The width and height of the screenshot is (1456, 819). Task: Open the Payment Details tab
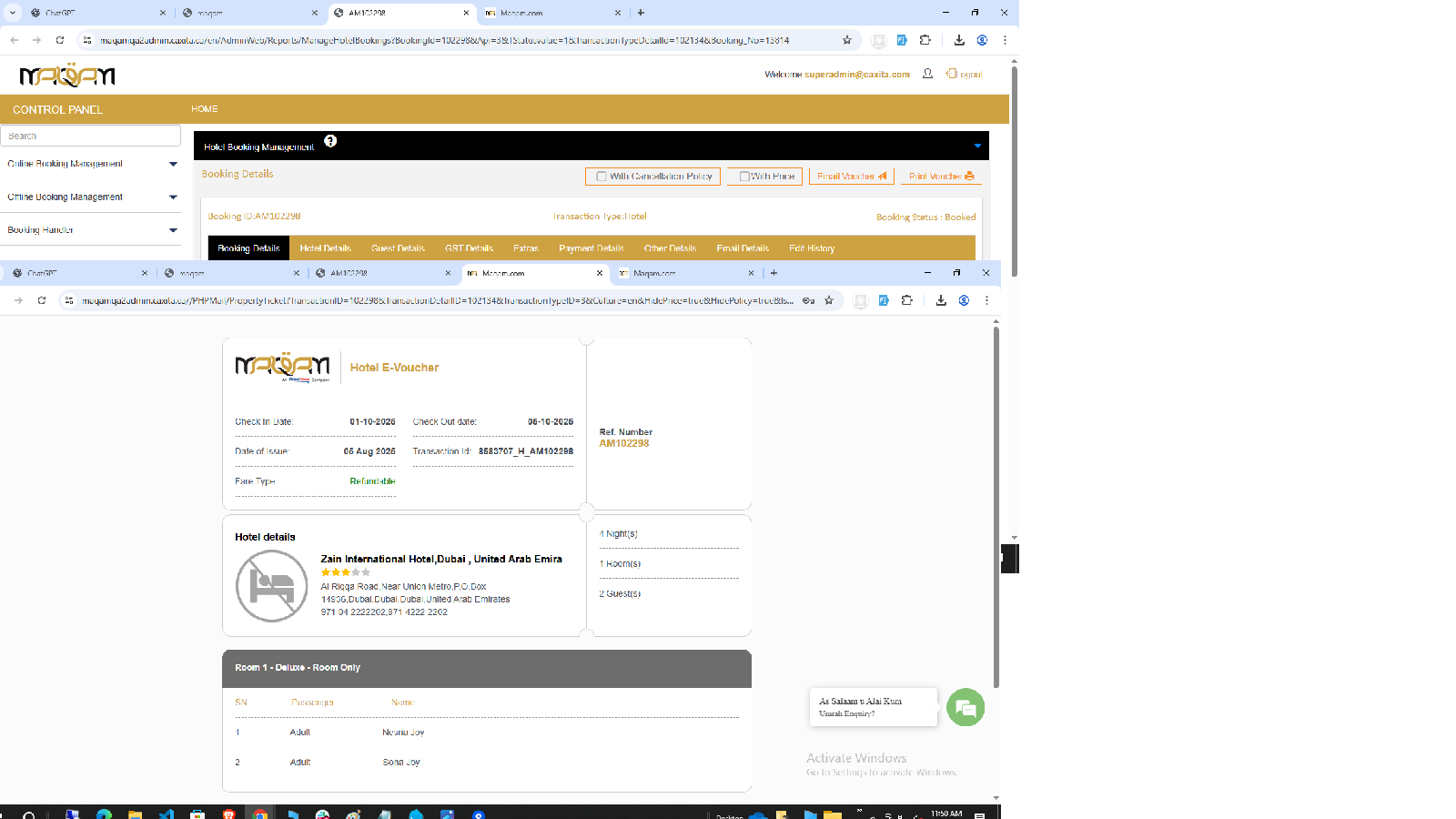point(591,248)
